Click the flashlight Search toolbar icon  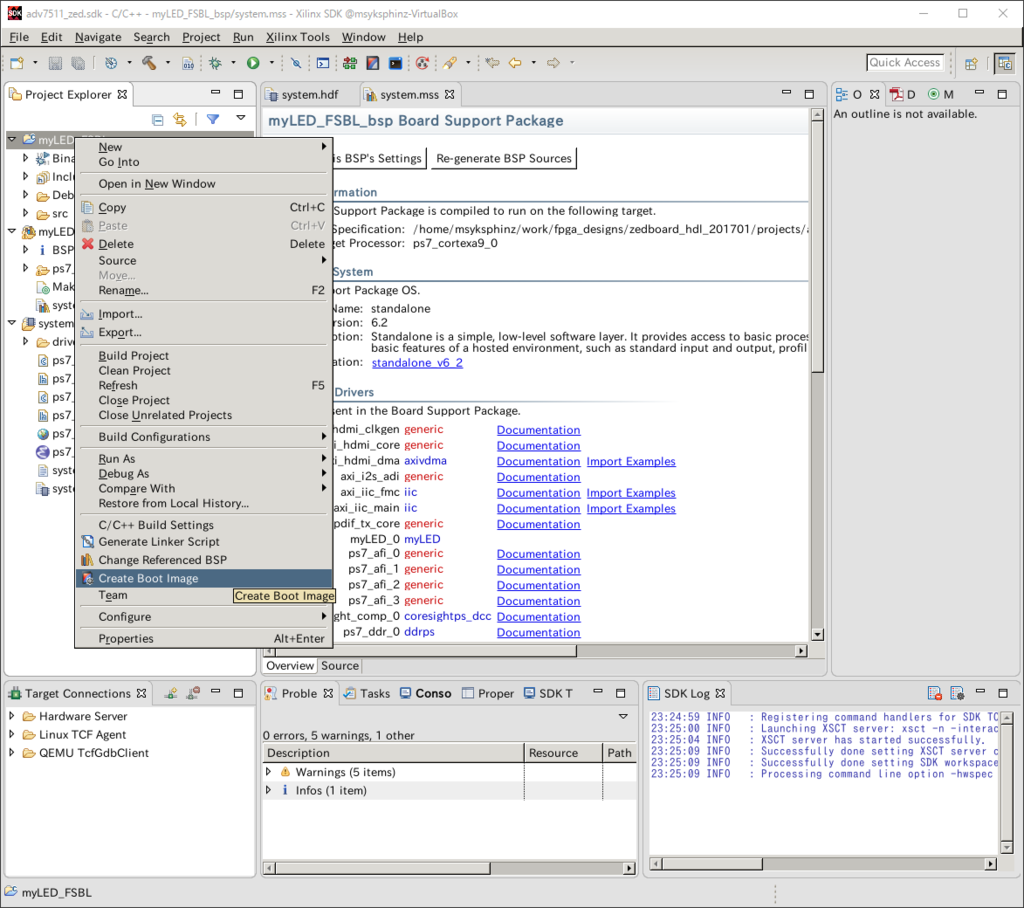(449, 63)
